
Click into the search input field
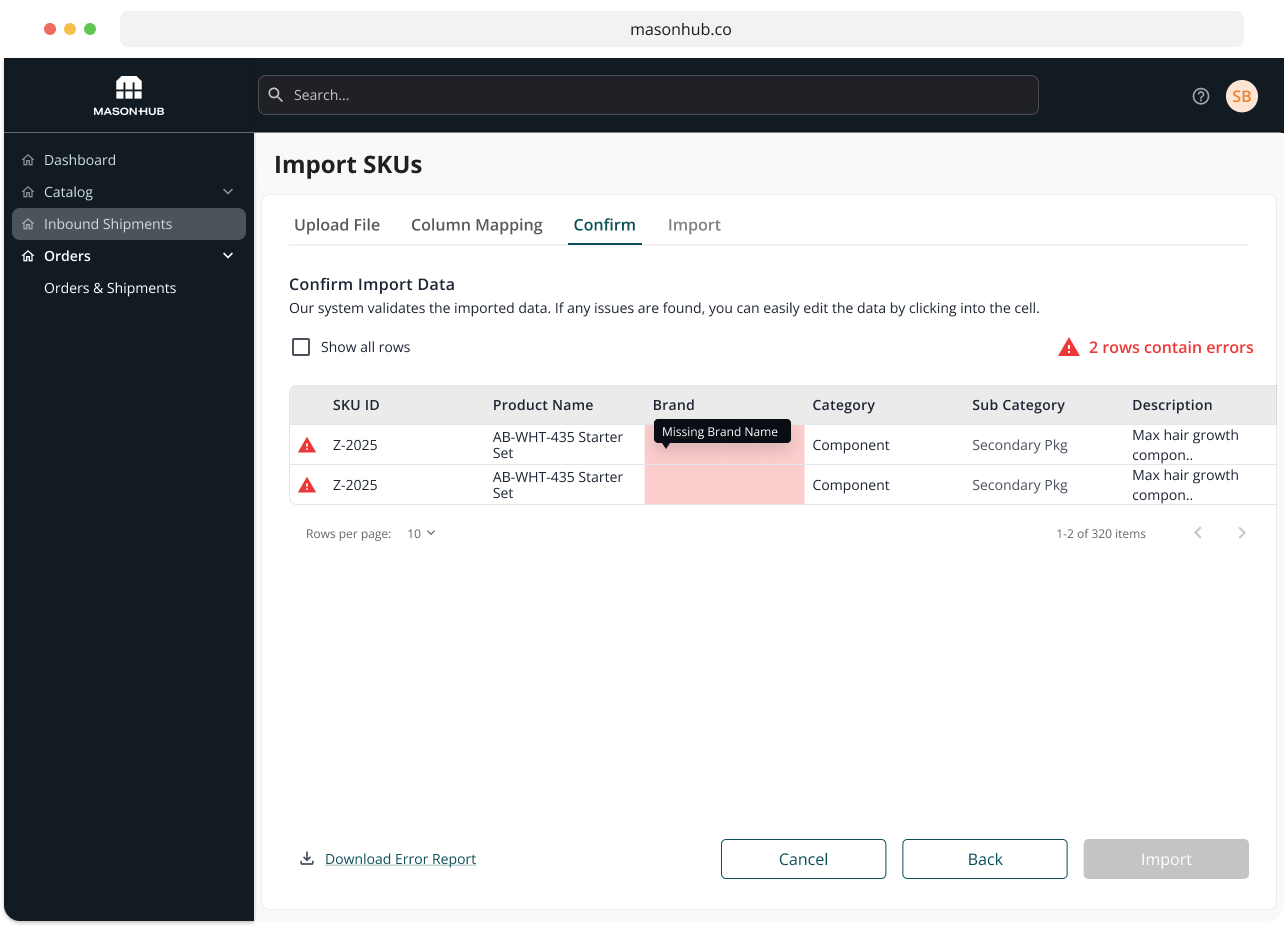(x=648, y=95)
